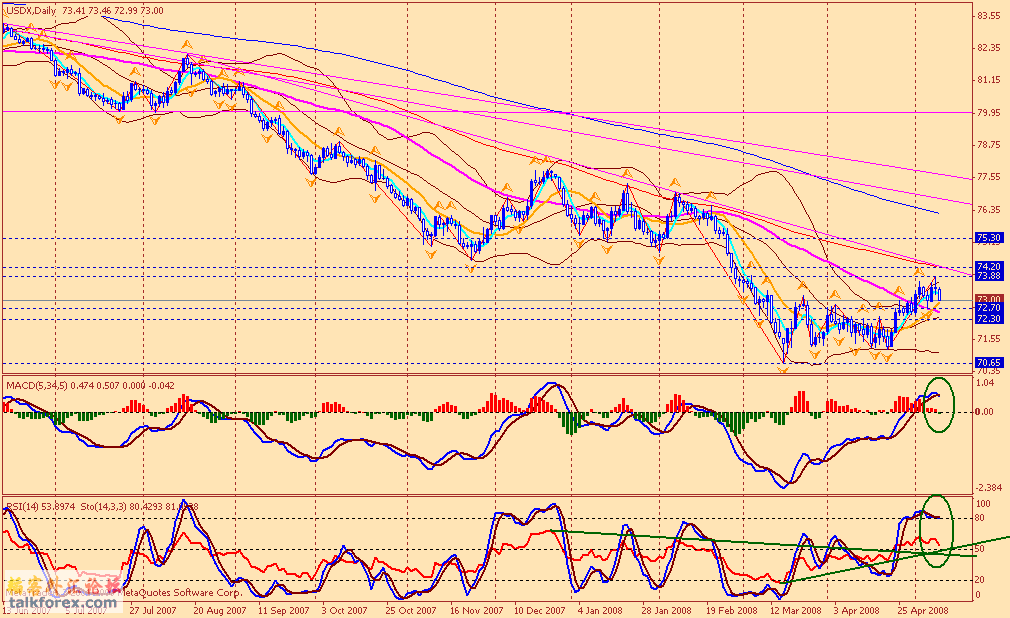Click the 4 Jan 2008 date label
This screenshot has width=1010, height=618.
click(600, 610)
